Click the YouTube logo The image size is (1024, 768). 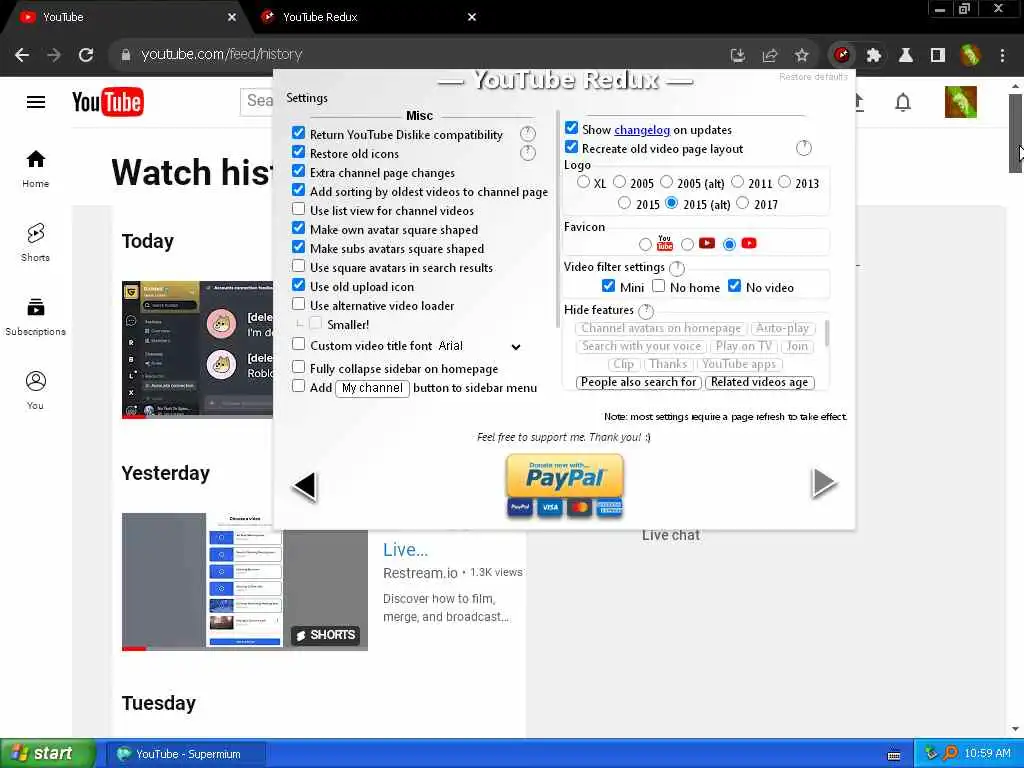[x=108, y=102]
